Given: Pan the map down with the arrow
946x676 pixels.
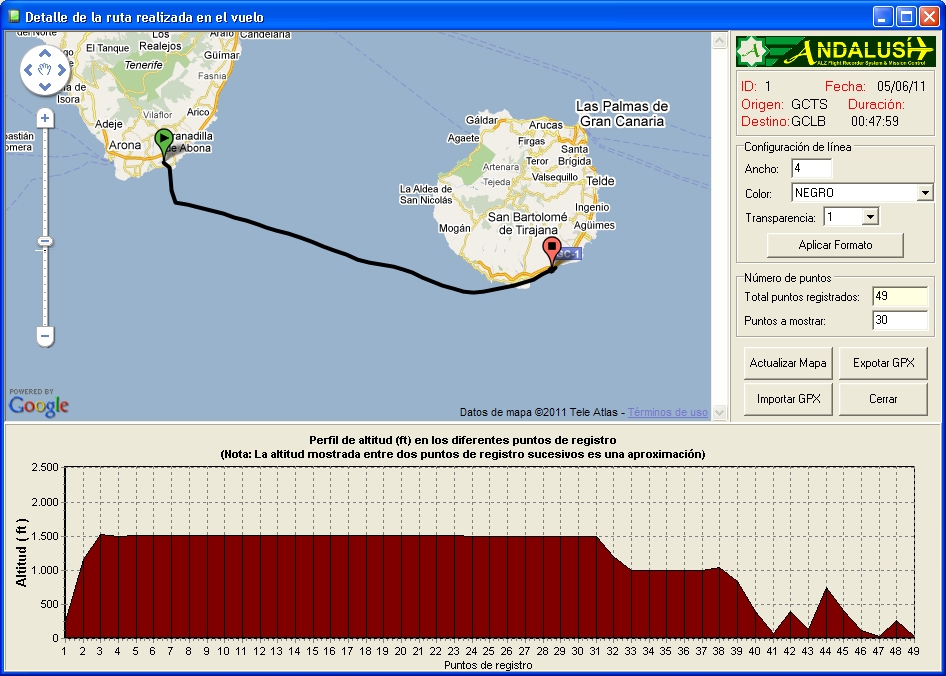Looking at the screenshot, I should tap(45, 86).
